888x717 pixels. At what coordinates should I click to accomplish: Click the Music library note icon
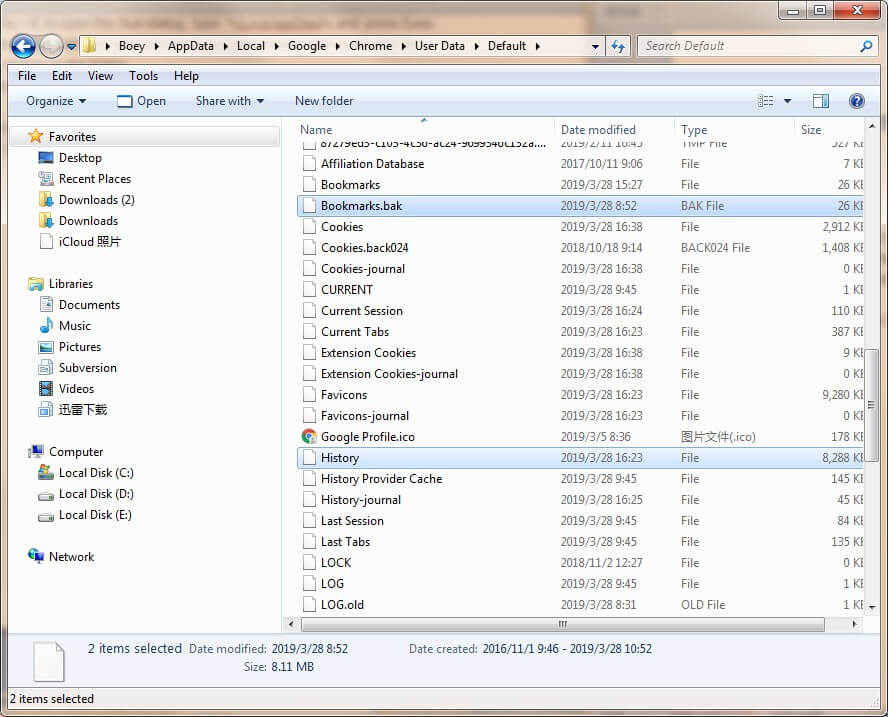tap(46, 326)
